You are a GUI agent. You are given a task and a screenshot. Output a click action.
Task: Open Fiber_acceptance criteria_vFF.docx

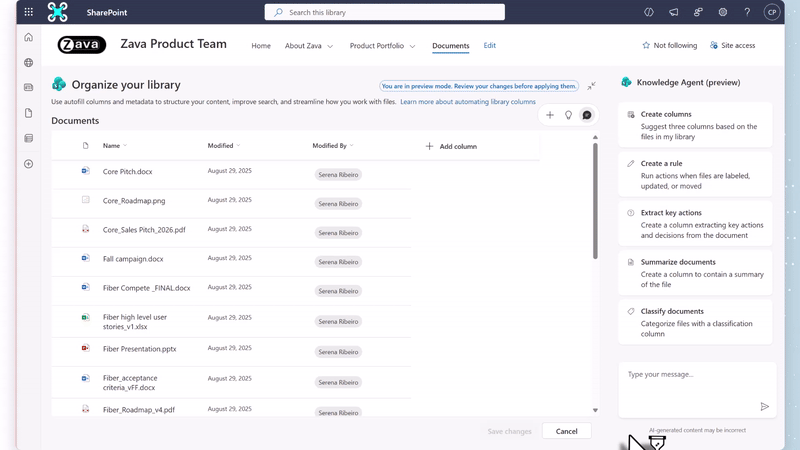coord(130,383)
